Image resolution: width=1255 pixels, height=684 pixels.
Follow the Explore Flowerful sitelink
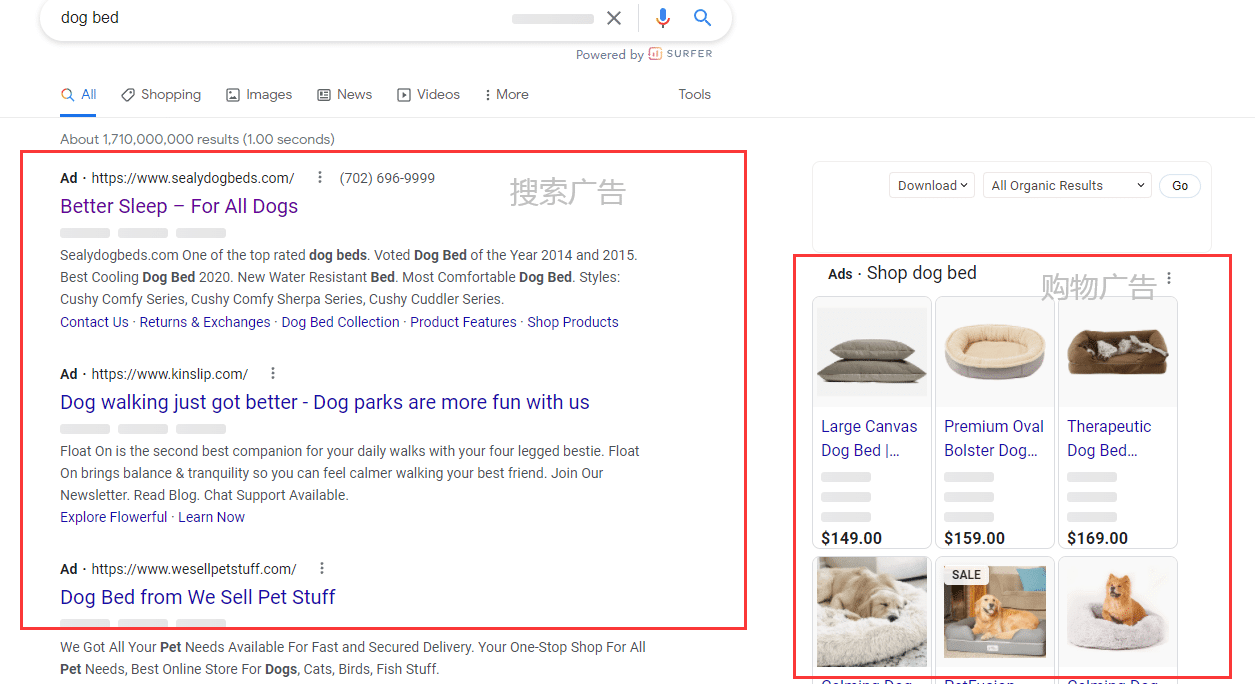click(114, 517)
